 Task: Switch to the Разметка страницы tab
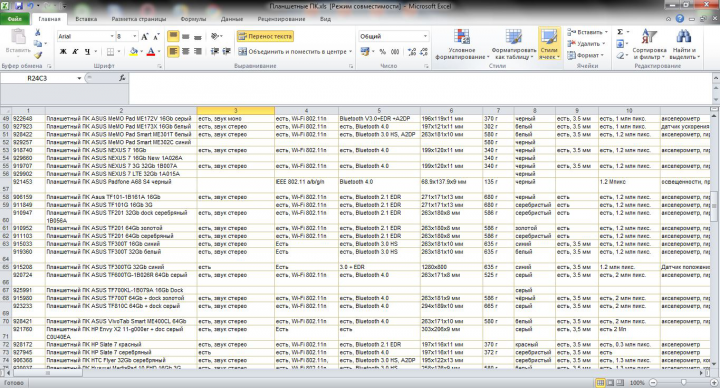(139, 19)
